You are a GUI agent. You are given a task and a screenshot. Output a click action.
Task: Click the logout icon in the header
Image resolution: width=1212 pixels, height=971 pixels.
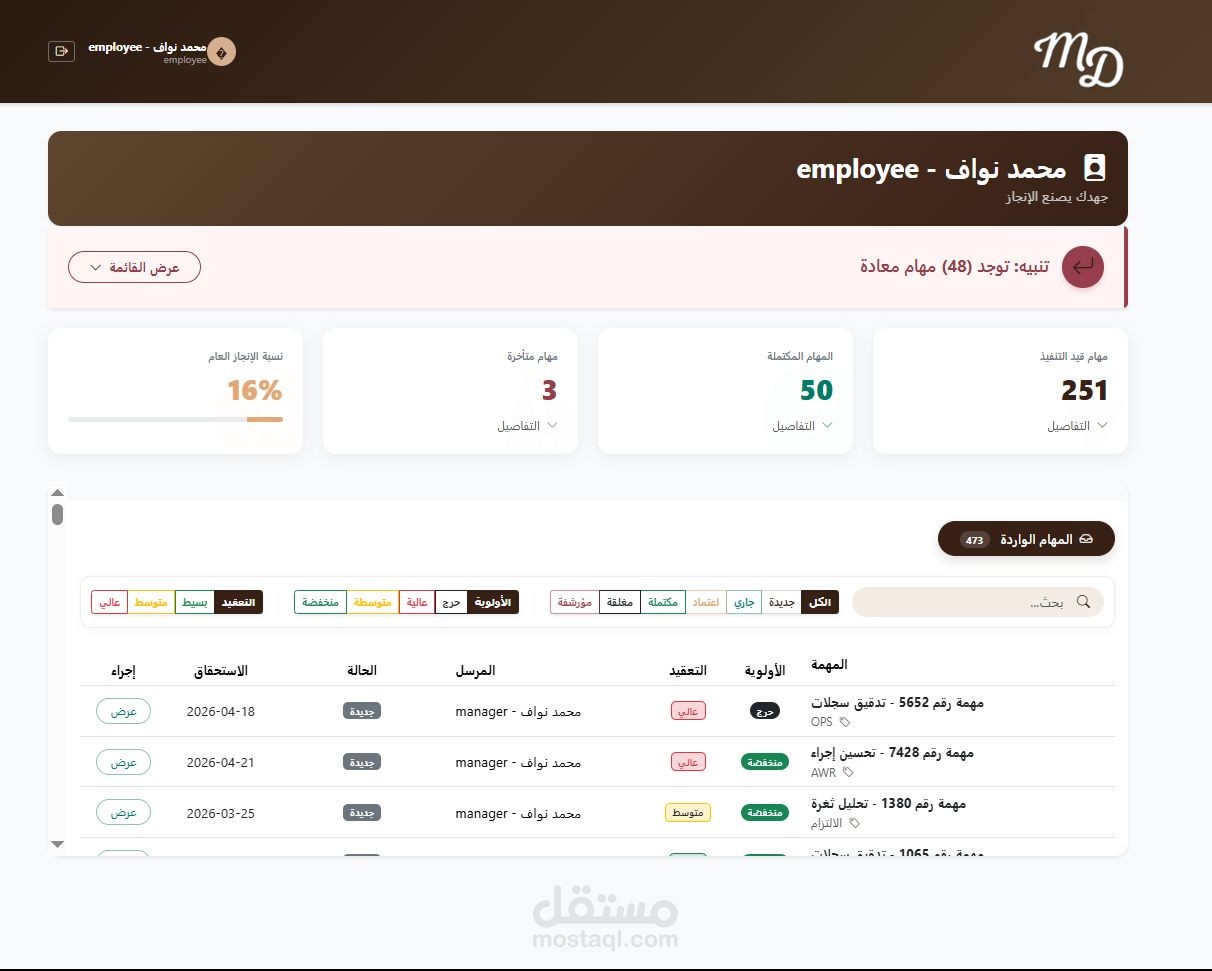pyautogui.click(x=61, y=51)
